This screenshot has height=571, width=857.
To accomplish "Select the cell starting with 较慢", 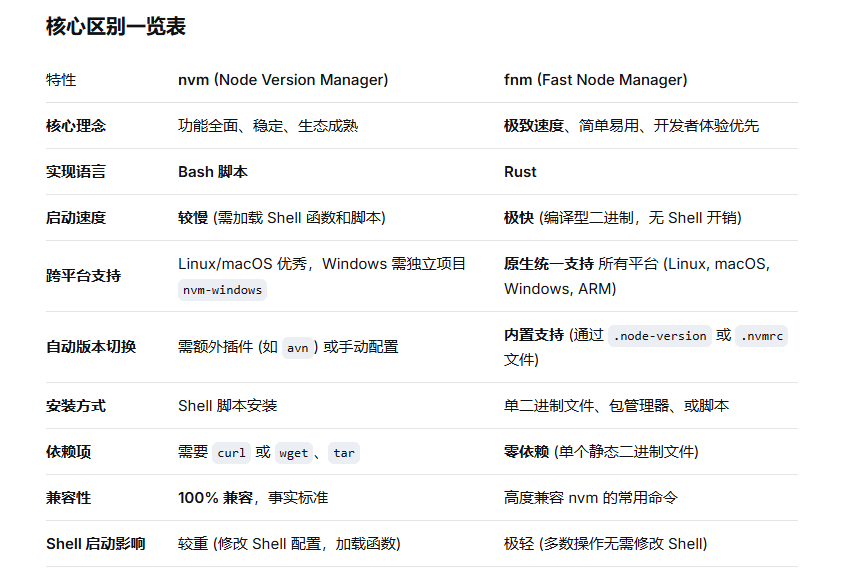I will click(282, 217).
